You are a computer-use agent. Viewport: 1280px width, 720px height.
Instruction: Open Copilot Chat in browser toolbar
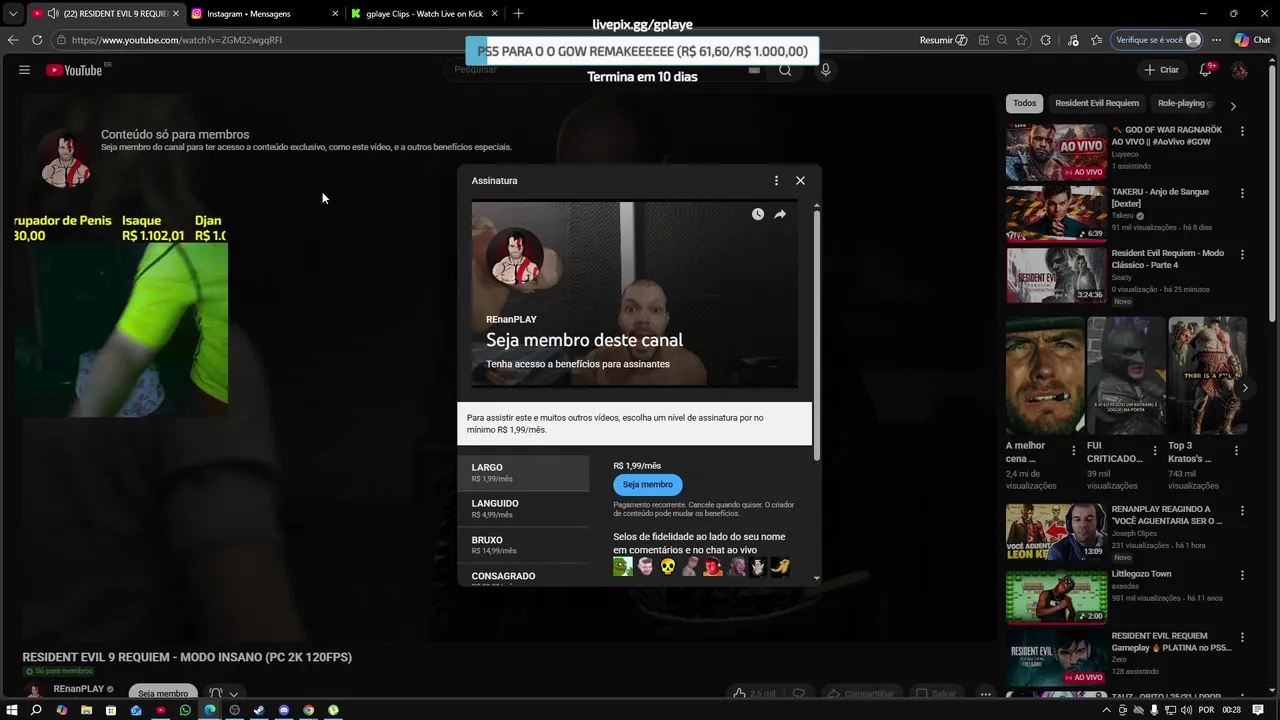(1255, 40)
